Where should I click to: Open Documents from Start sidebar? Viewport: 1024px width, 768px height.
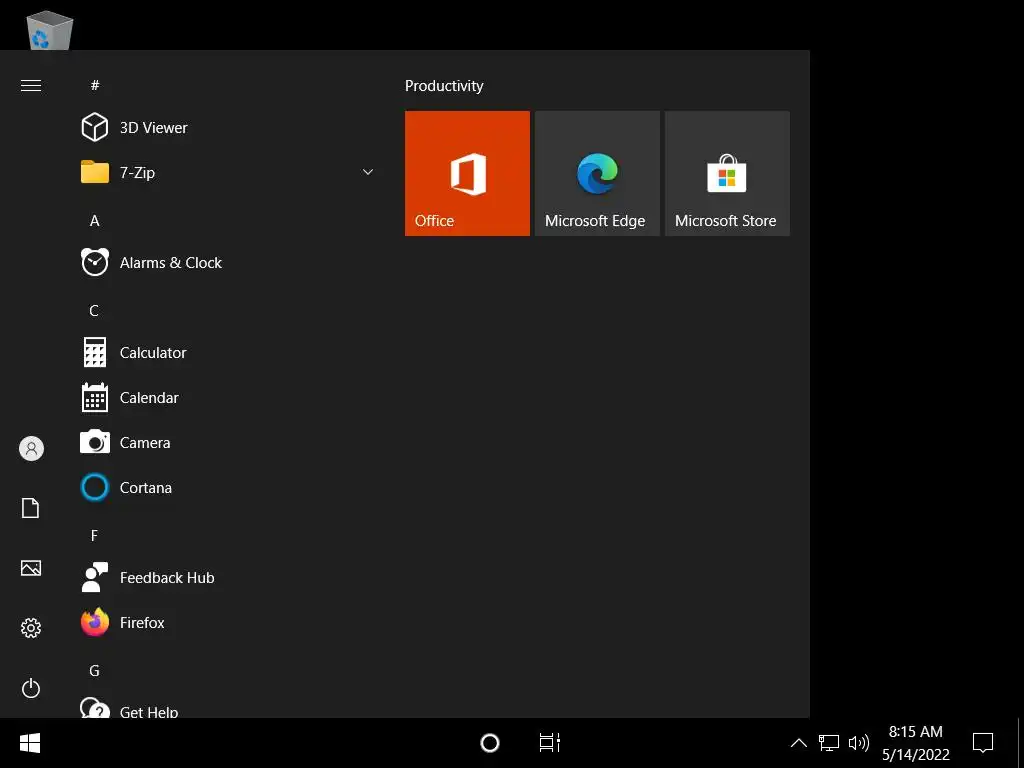coord(31,508)
